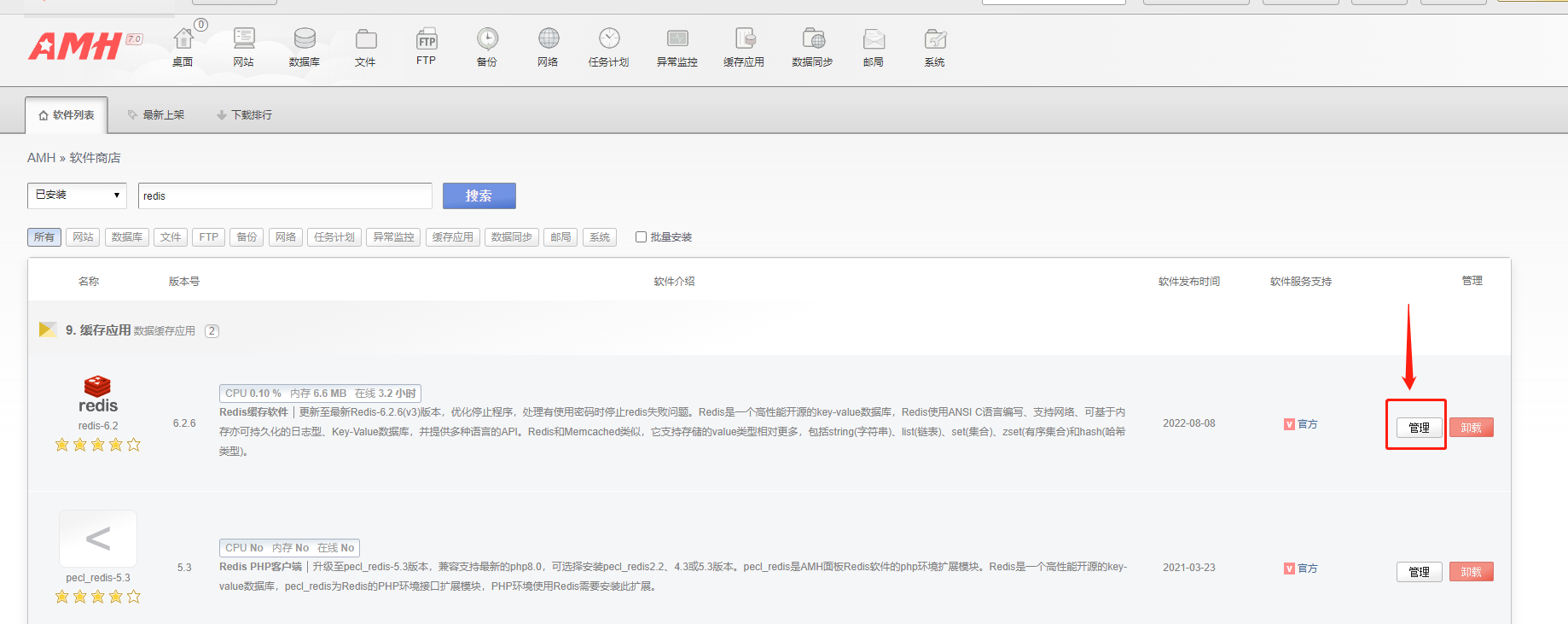
Task: Click the 软件服务支持 column header
Action: tap(1301, 282)
